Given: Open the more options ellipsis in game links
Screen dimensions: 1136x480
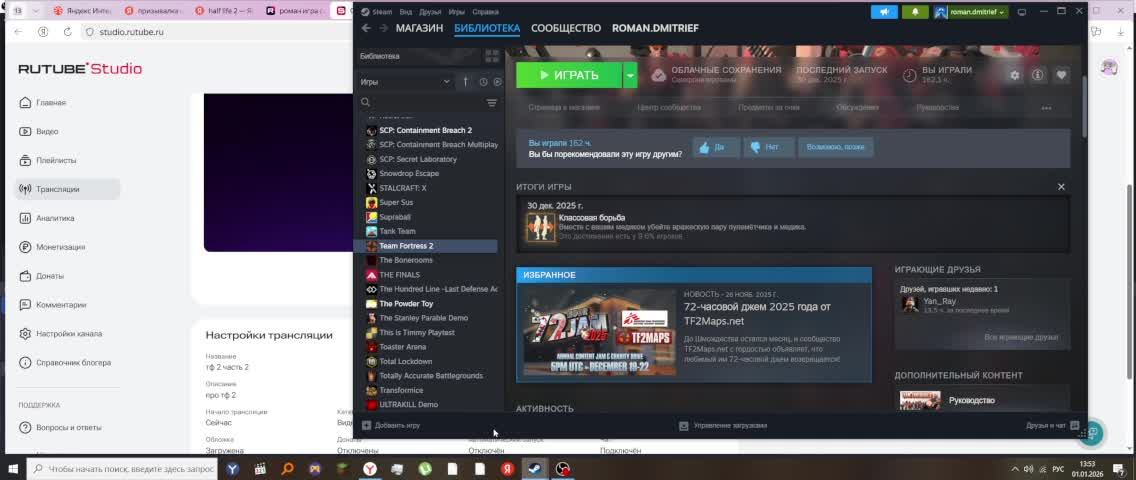Looking at the screenshot, I should click(x=1046, y=108).
